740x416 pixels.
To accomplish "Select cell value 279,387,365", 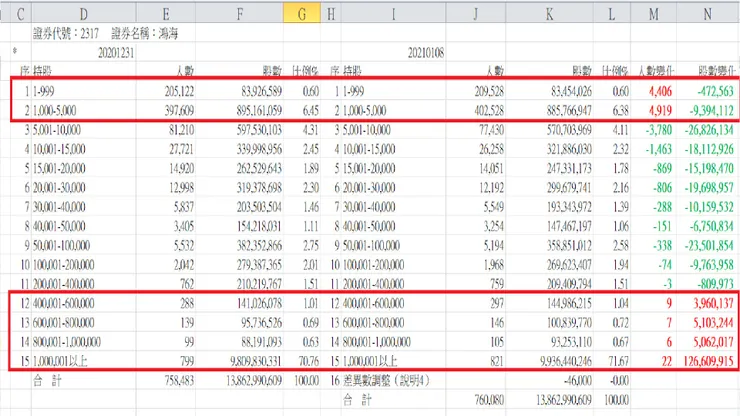I will [x=259, y=265].
